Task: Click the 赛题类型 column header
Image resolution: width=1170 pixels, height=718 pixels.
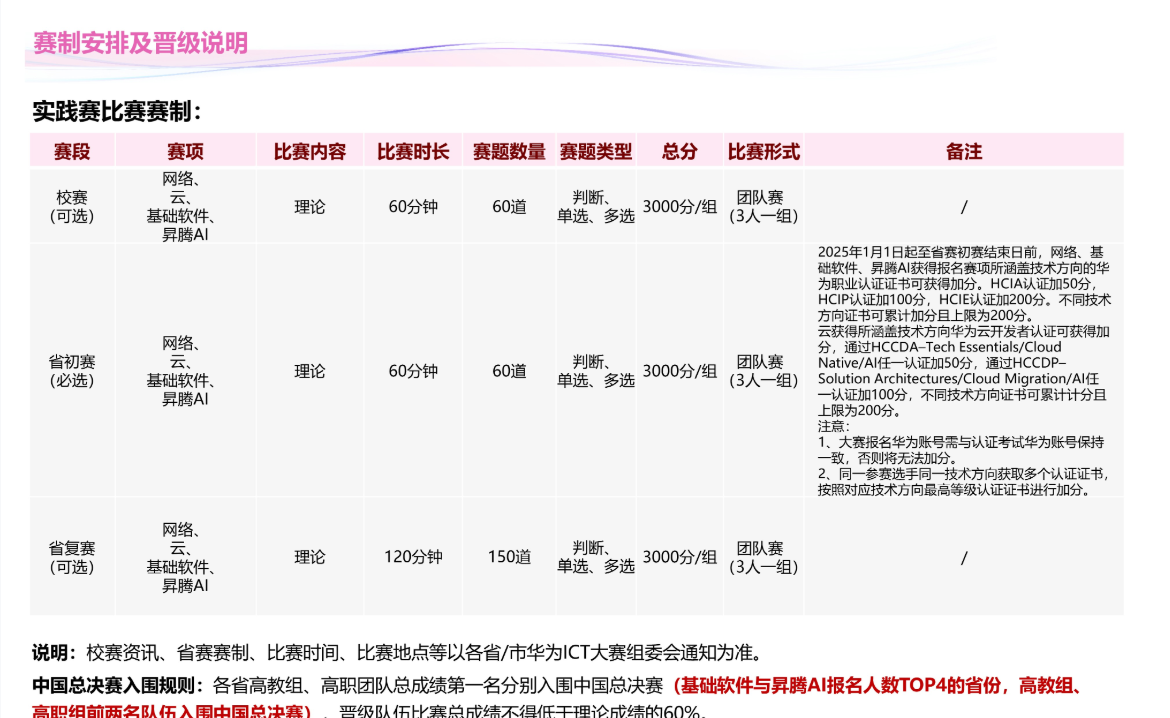Action: [595, 151]
